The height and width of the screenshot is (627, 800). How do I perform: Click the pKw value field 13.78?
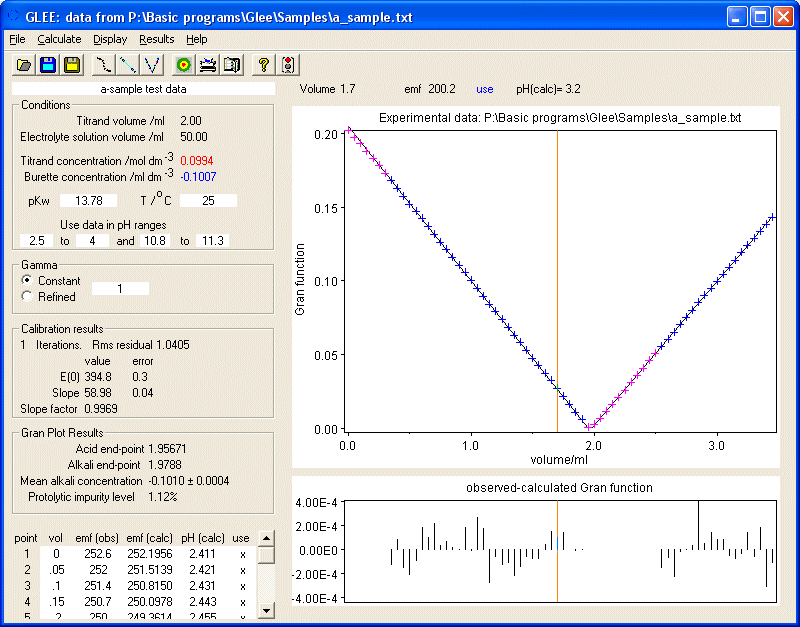[89, 201]
